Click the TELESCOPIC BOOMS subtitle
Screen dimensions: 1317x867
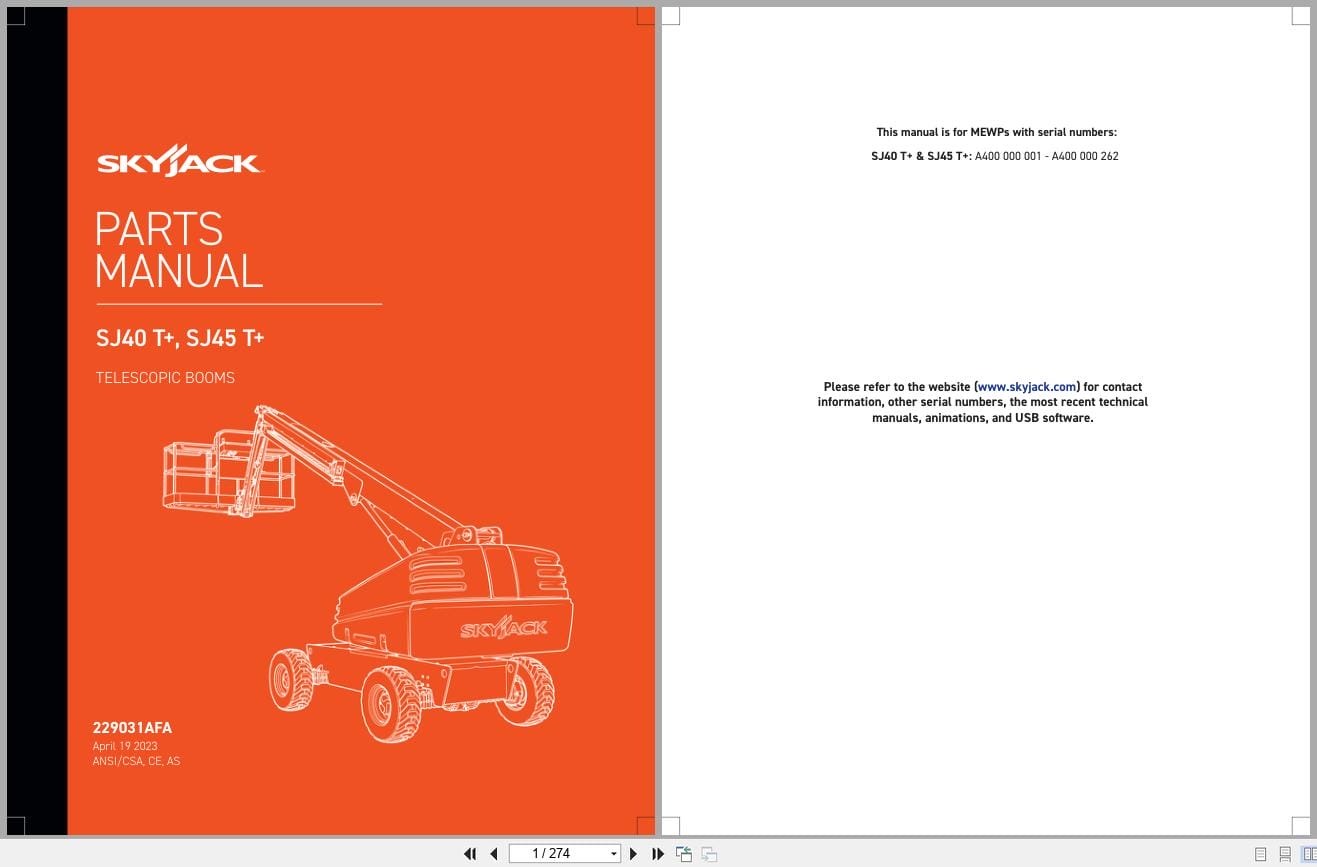pyautogui.click(x=164, y=378)
